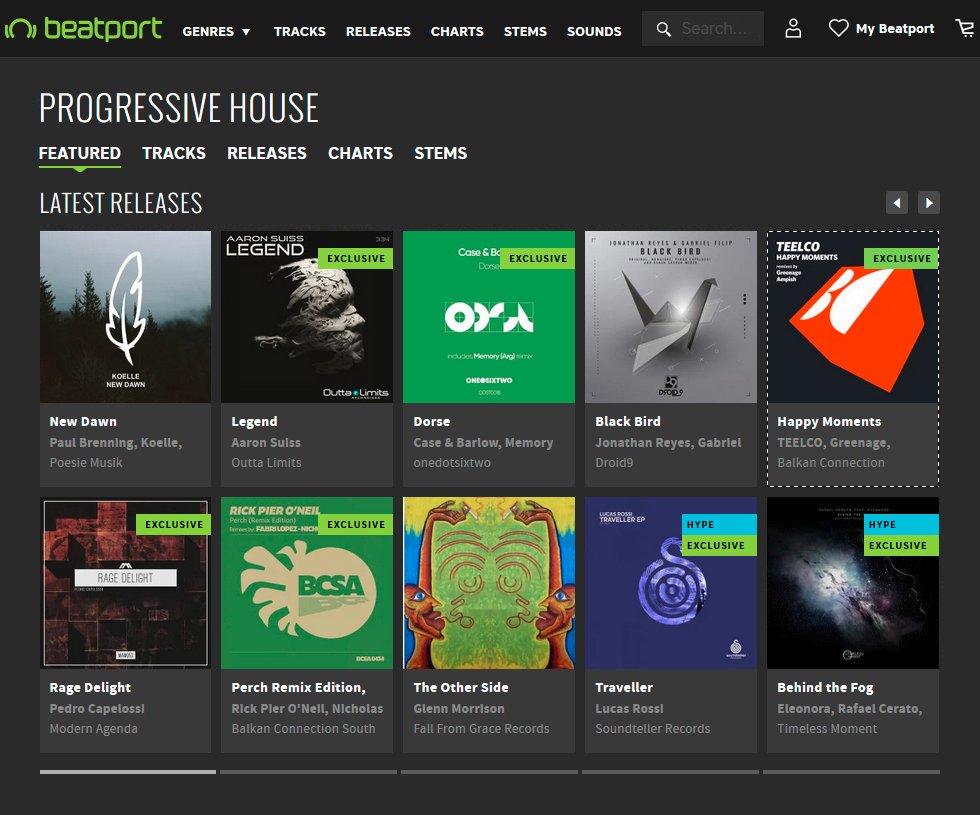Click the Behind the Fog title
Viewport: 980px width, 815px height.
pyautogui.click(x=826, y=688)
